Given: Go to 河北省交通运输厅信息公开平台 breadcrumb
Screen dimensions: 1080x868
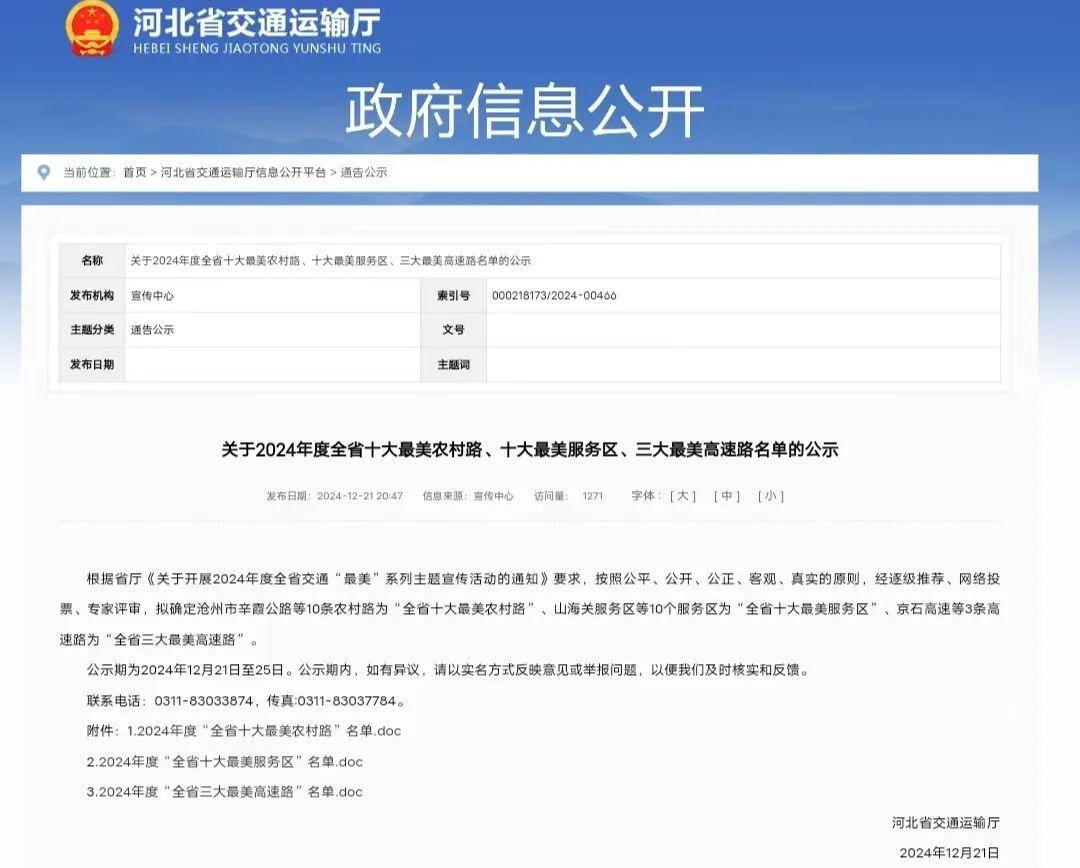Looking at the screenshot, I should coord(243,172).
